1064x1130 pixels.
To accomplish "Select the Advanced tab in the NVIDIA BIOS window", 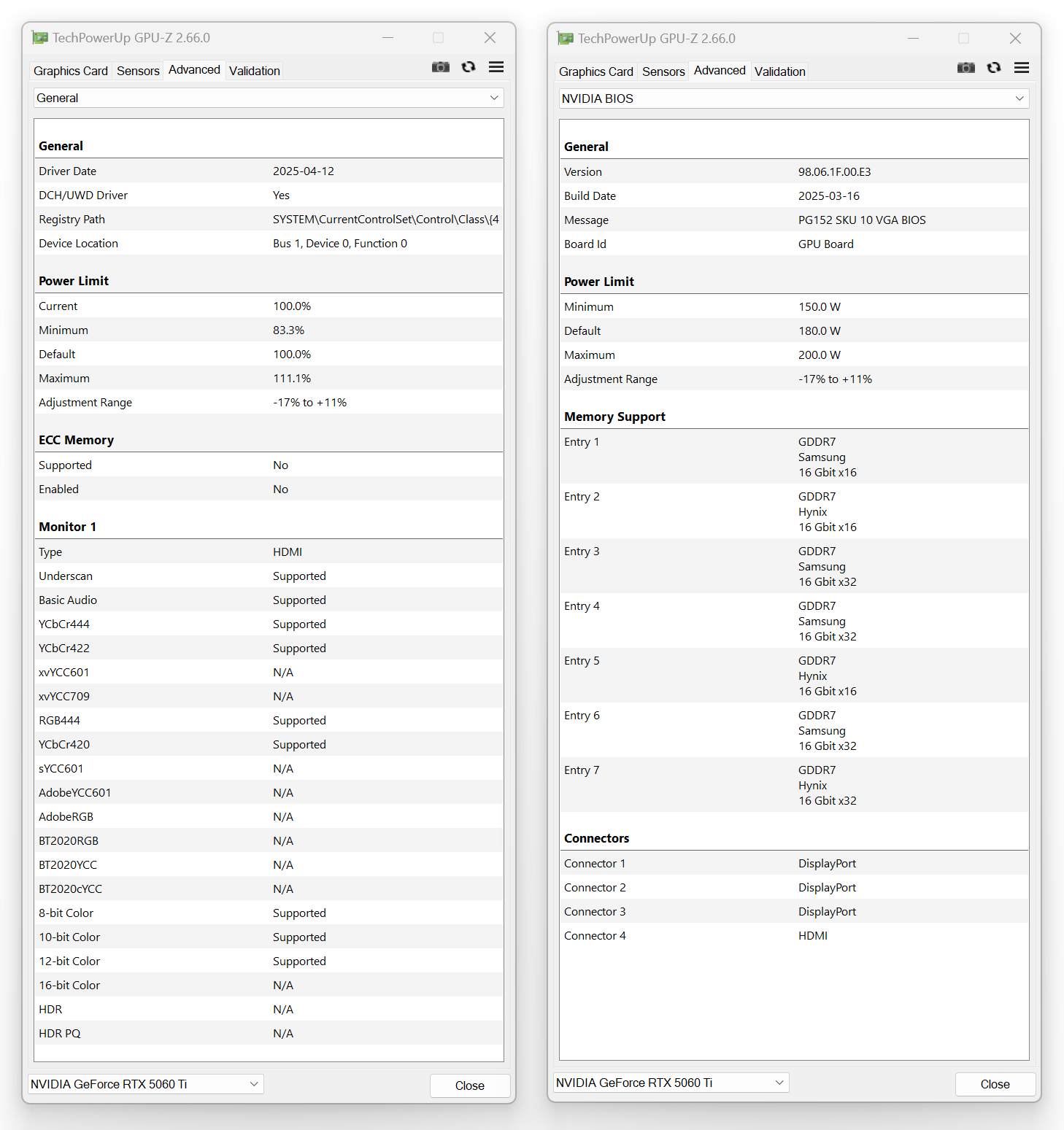I will (x=720, y=71).
